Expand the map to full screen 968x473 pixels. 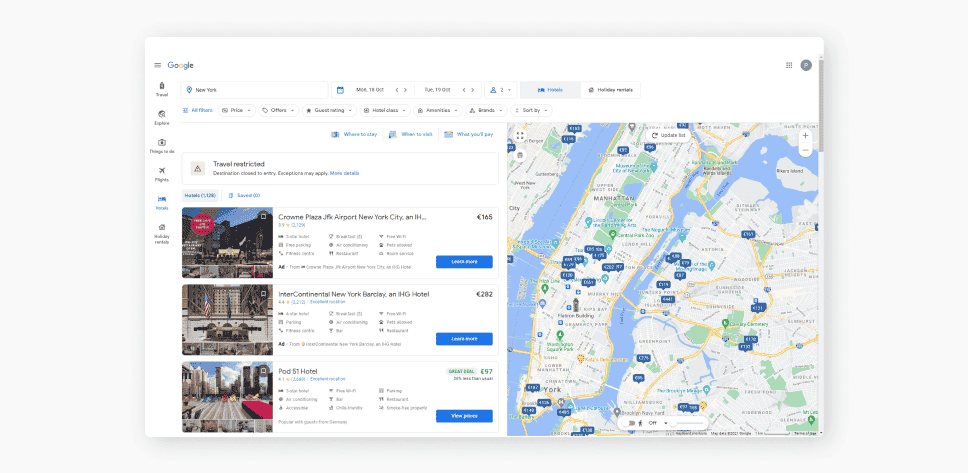[x=520, y=136]
